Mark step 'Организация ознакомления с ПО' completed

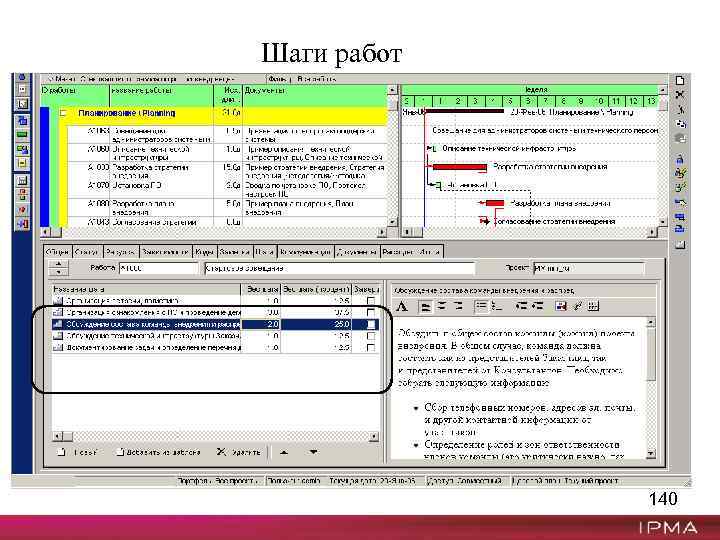point(370,312)
